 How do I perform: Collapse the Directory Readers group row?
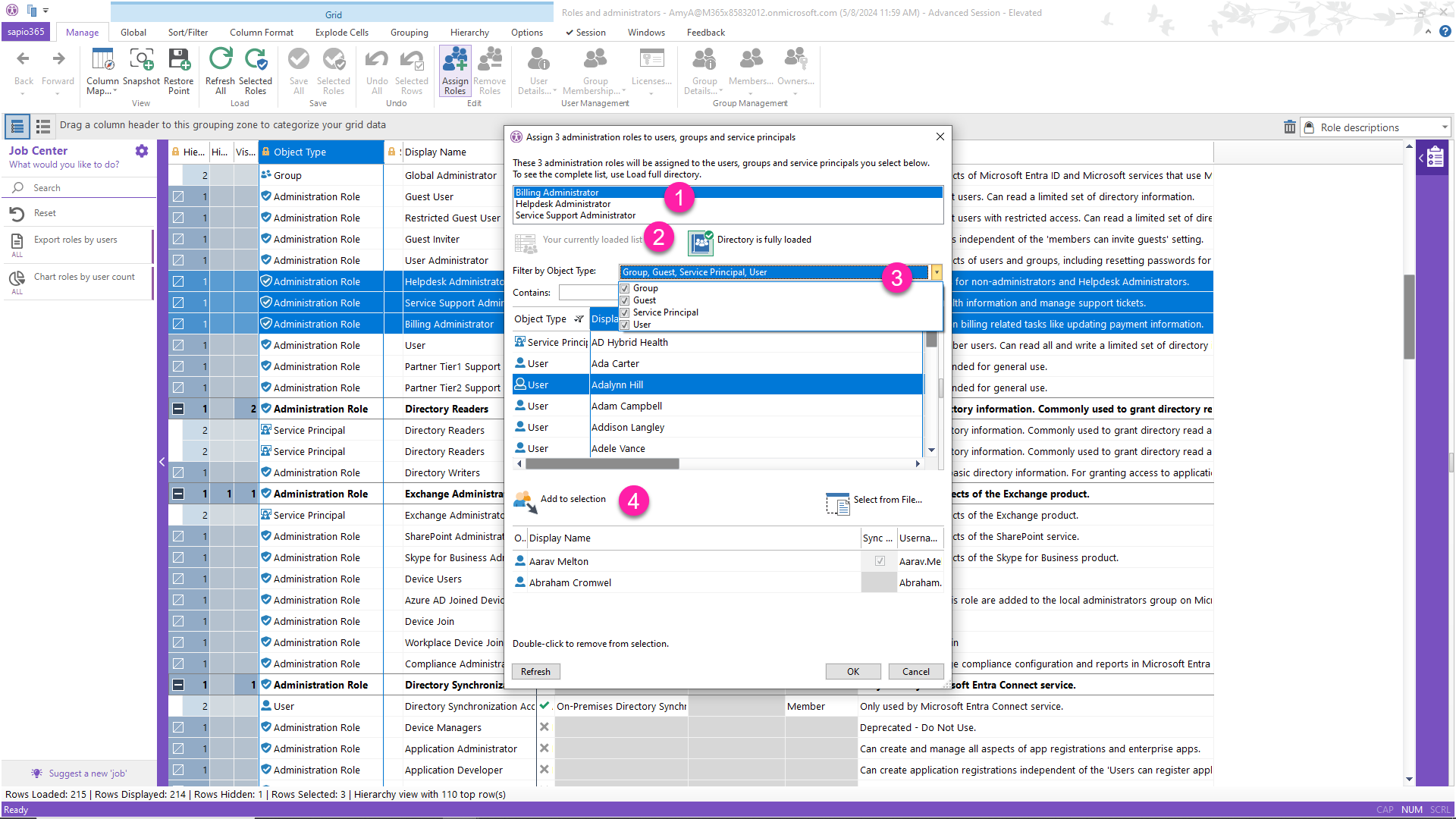tap(178, 409)
